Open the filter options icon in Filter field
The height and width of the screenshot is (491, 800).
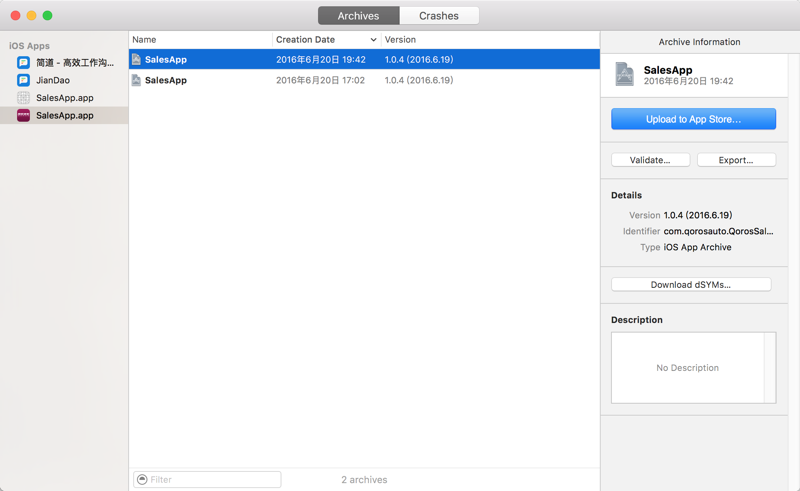tap(142, 479)
